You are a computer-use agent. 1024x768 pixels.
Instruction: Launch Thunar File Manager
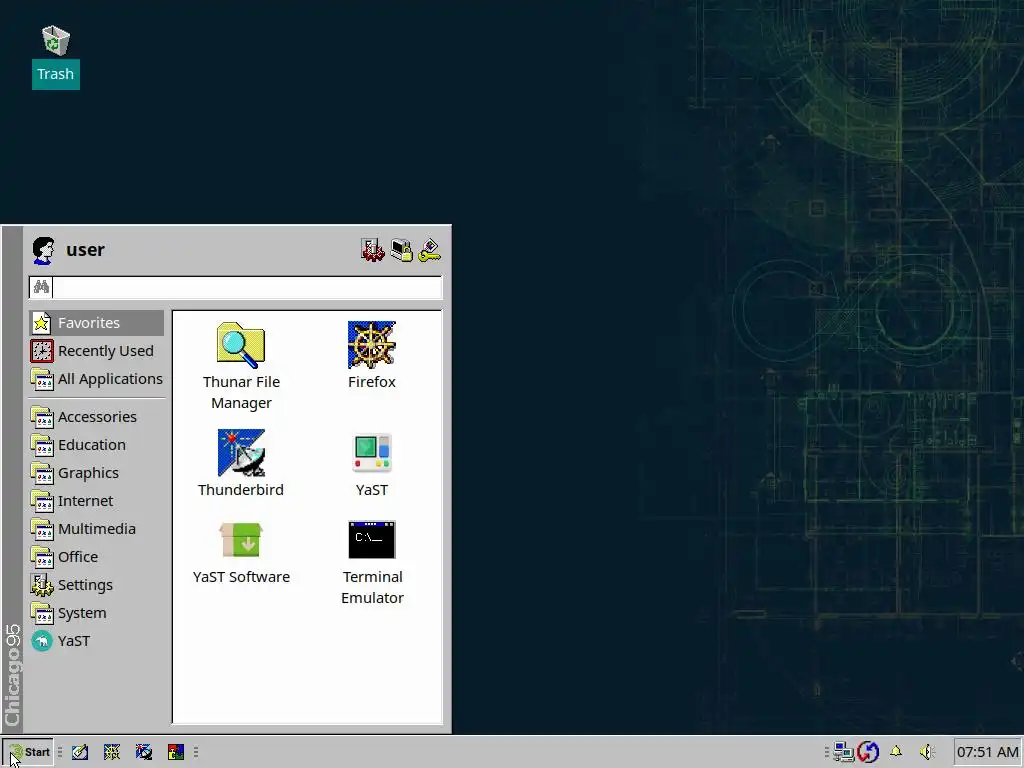pos(241,366)
